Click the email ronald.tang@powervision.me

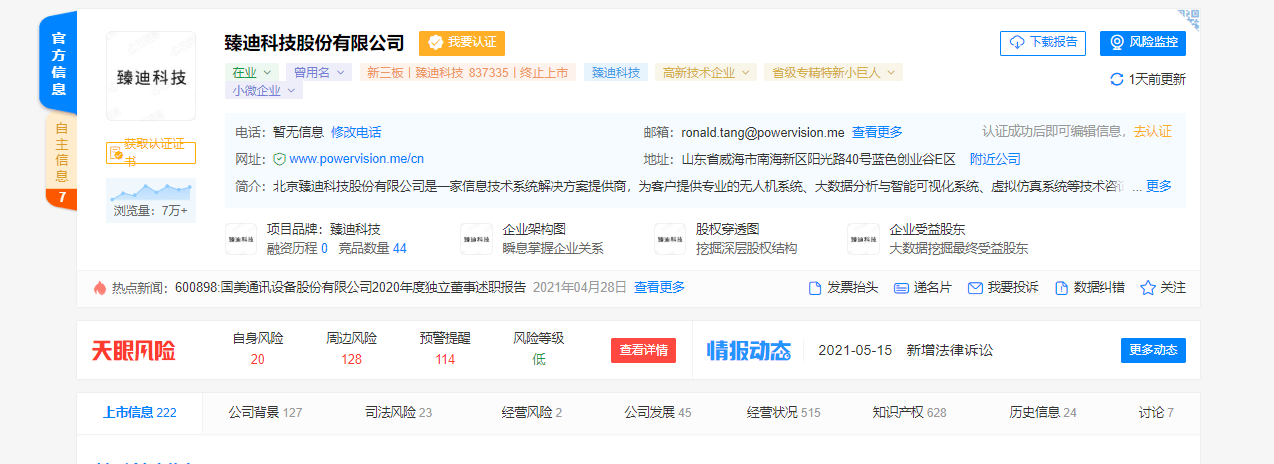763,132
